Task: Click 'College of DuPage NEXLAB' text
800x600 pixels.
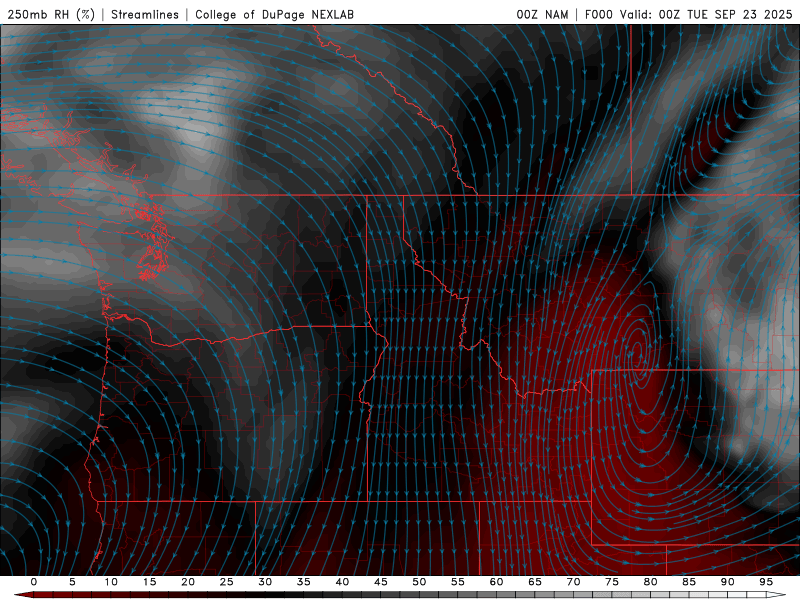Action: pos(274,14)
